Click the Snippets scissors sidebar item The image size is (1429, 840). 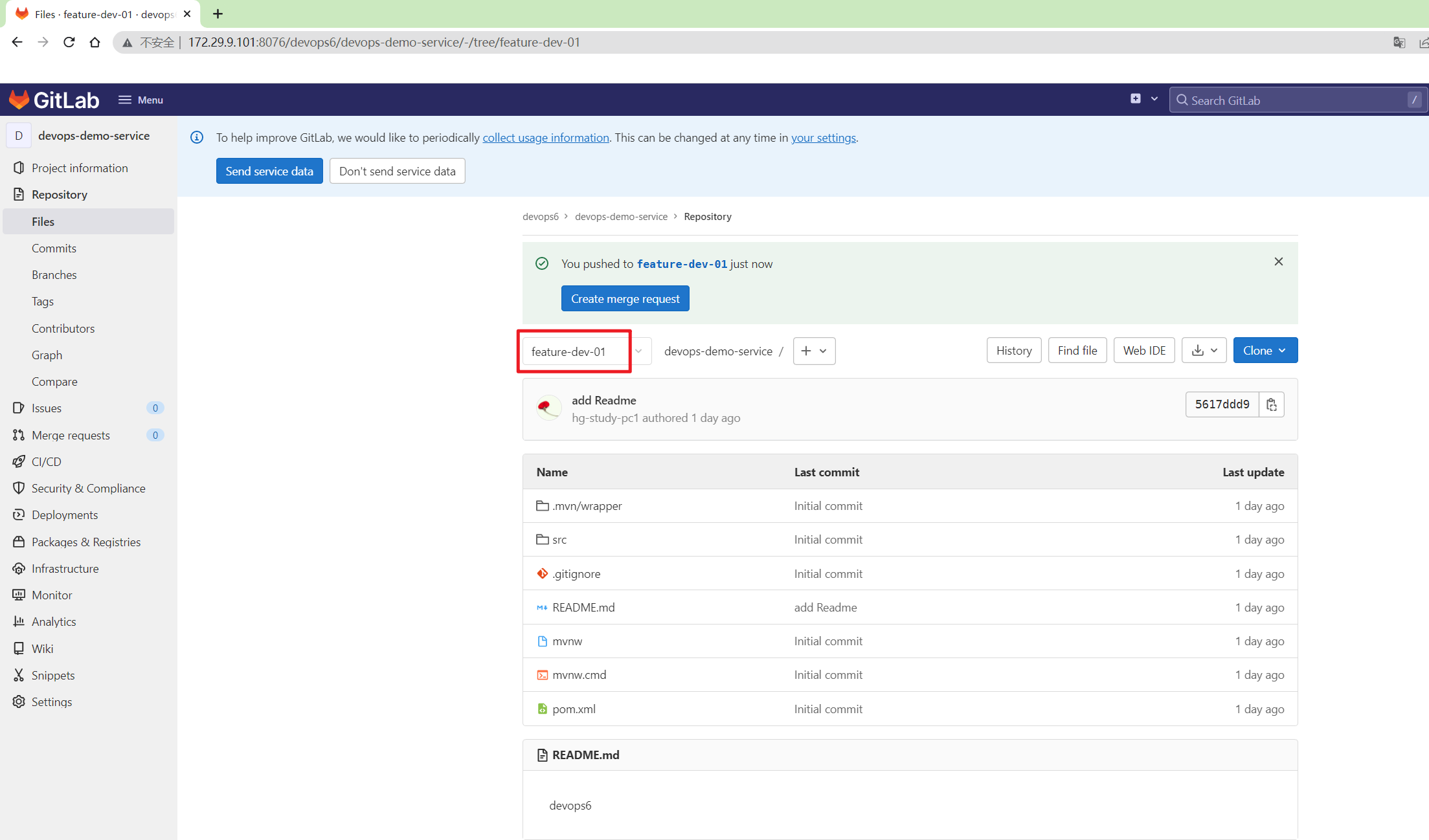pyautogui.click(x=52, y=675)
